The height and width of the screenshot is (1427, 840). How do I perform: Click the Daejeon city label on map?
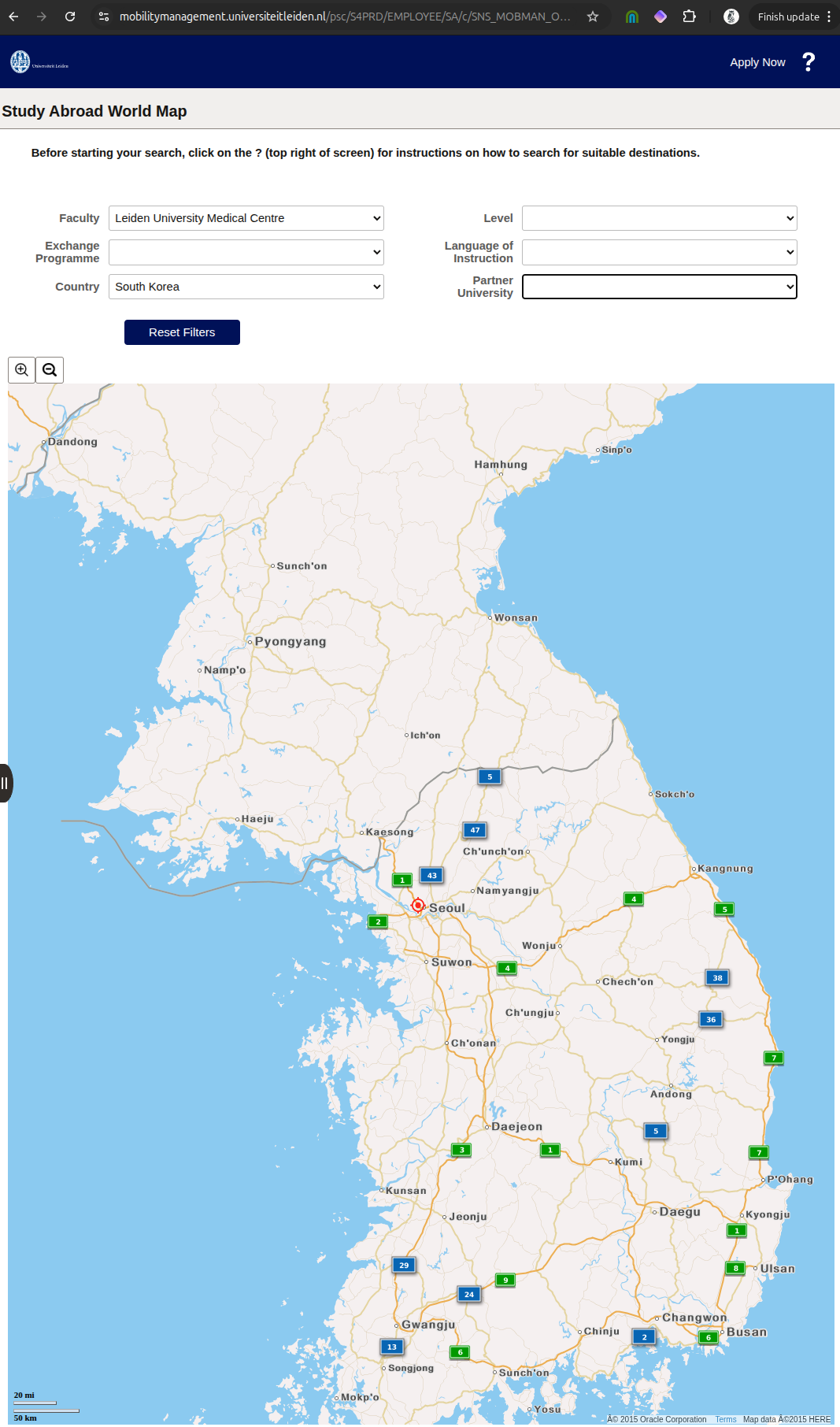click(517, 1127)
